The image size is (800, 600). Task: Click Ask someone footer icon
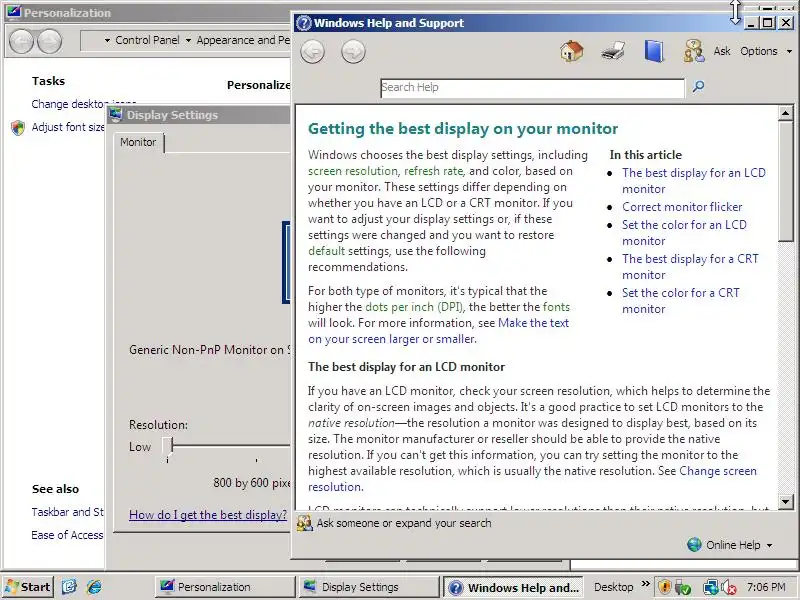(x=304, y=523)
